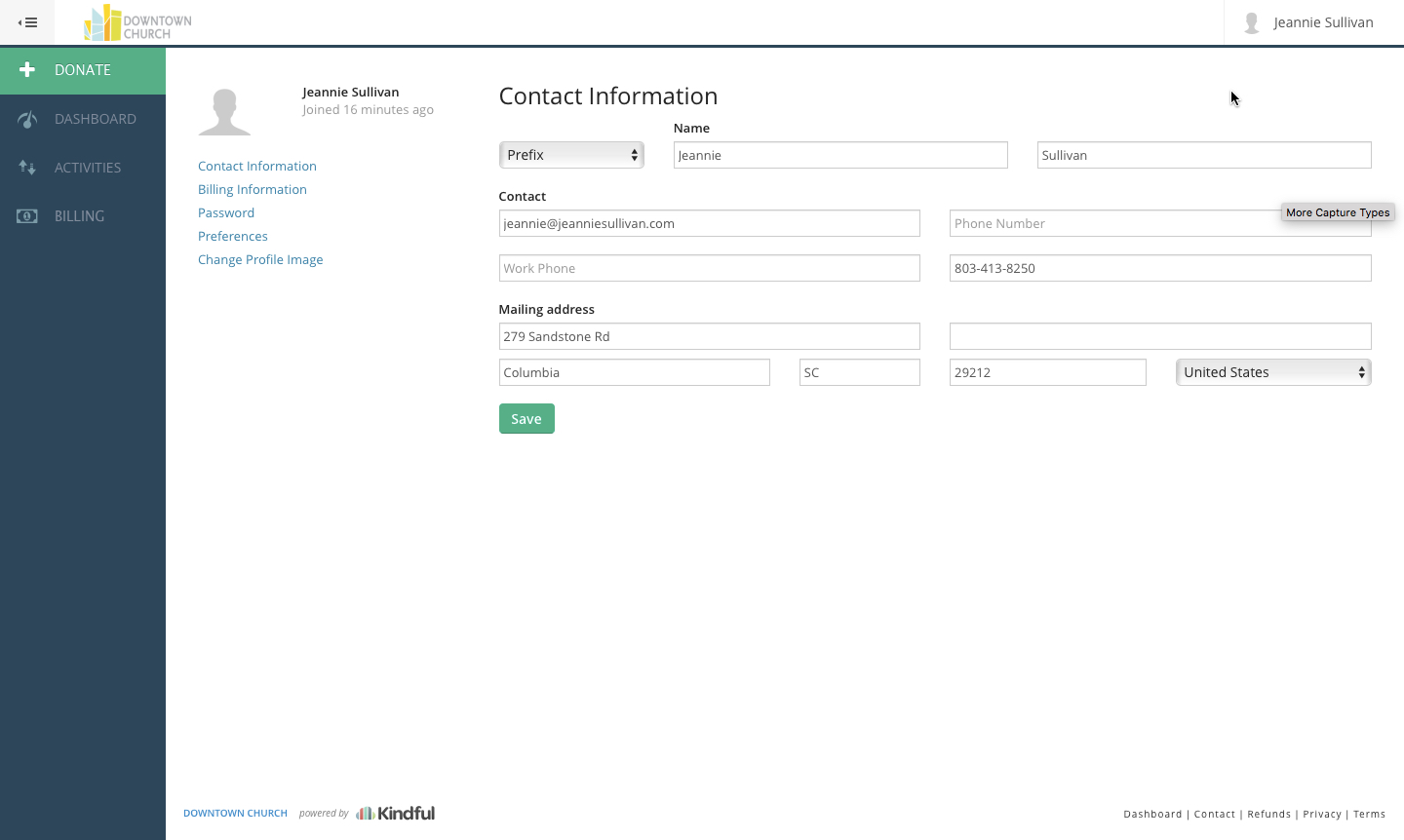
Task: Click the Dashboard footer link
Action: (x=1152, y=814)
